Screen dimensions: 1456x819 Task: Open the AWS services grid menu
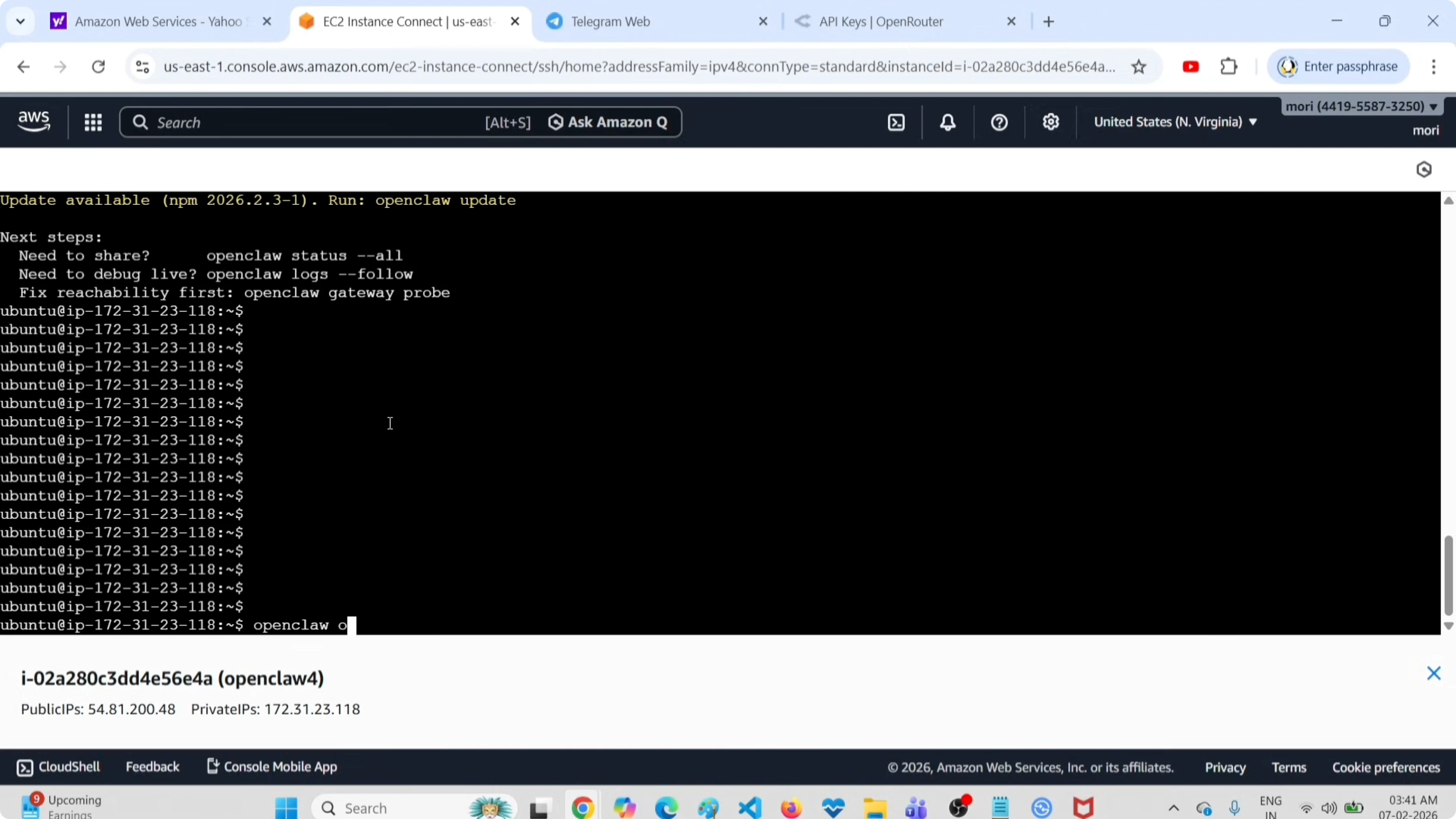pos(93,122)
